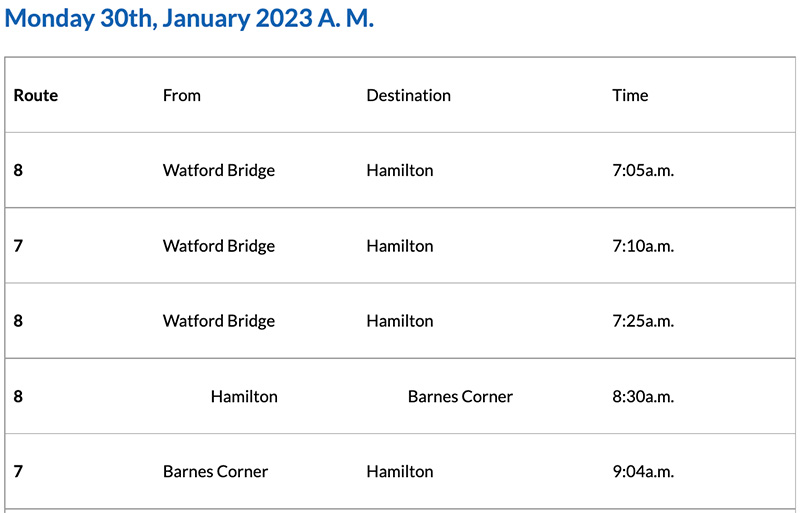This screenshot has height=513, width=800.
Task: Select Watford Bridge in the 7:25a.m. row
Action: pos(218,321)
